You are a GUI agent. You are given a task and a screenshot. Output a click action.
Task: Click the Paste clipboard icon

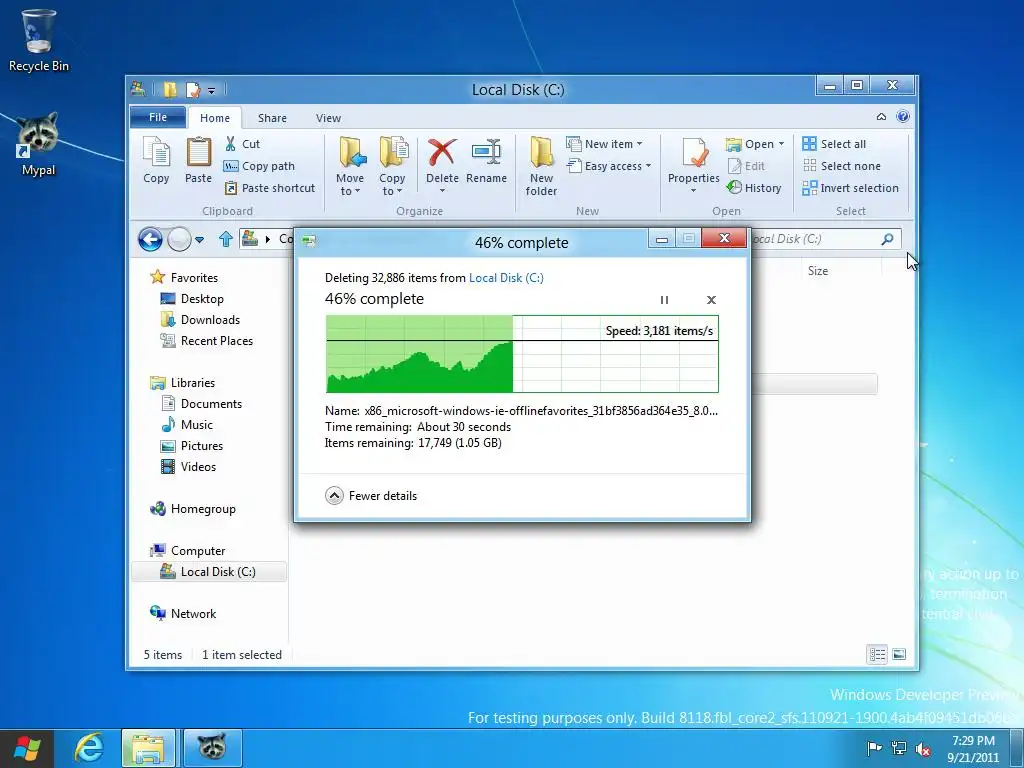click(x=199, y=161)
